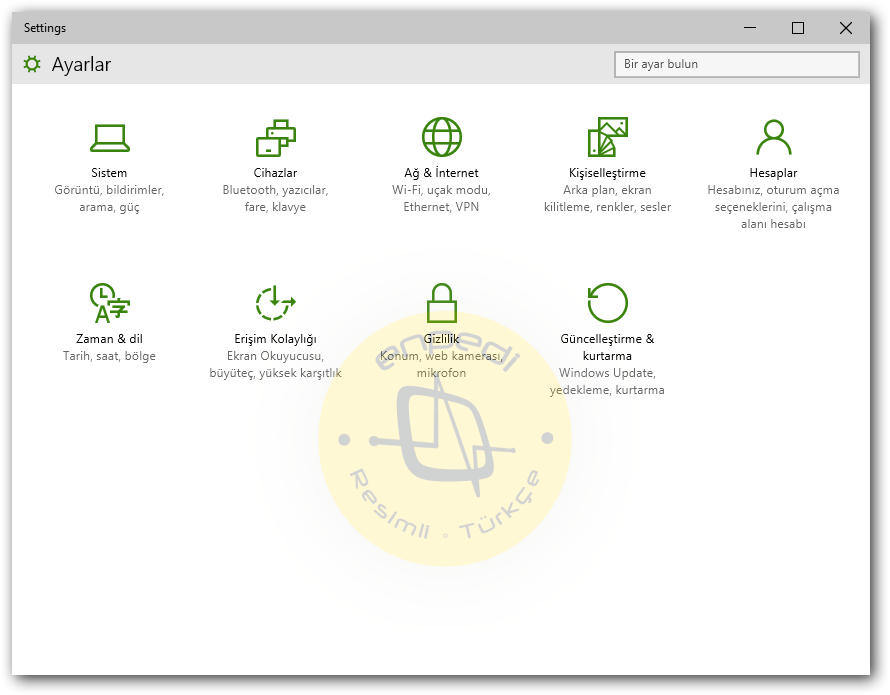Viewport: 890px width, 695px height.
Task: Minimize the Settings window
Action: [x=750, y=28]
